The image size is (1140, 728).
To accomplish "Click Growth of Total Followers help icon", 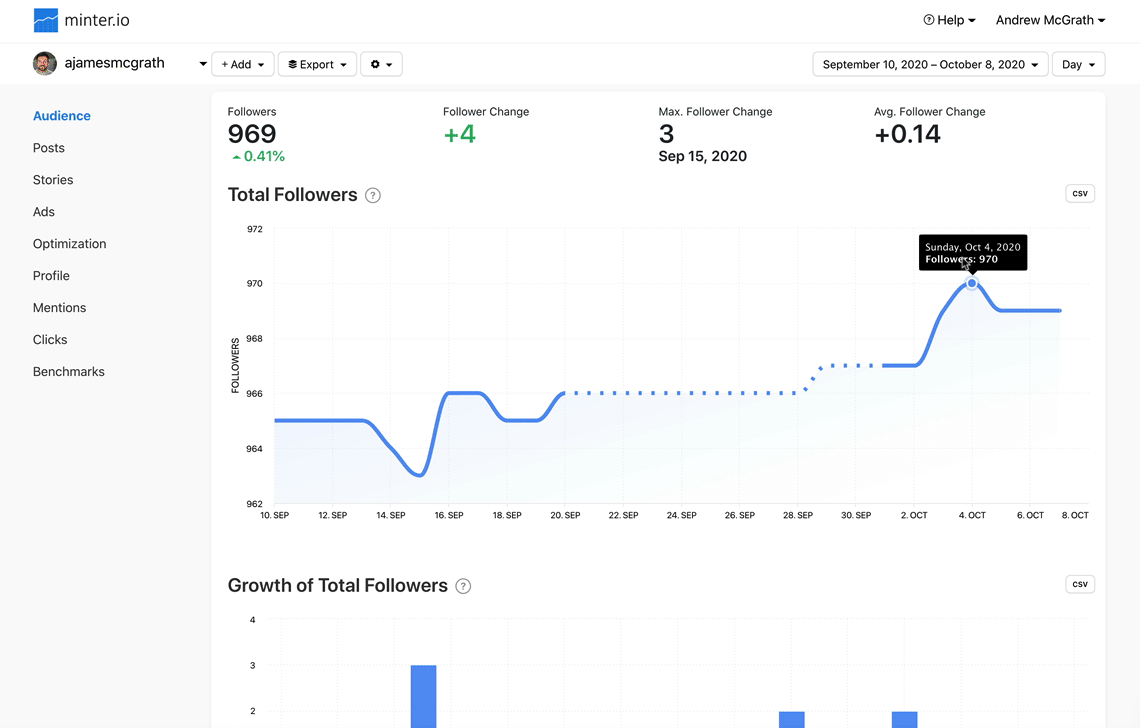I will click(463, 586).
